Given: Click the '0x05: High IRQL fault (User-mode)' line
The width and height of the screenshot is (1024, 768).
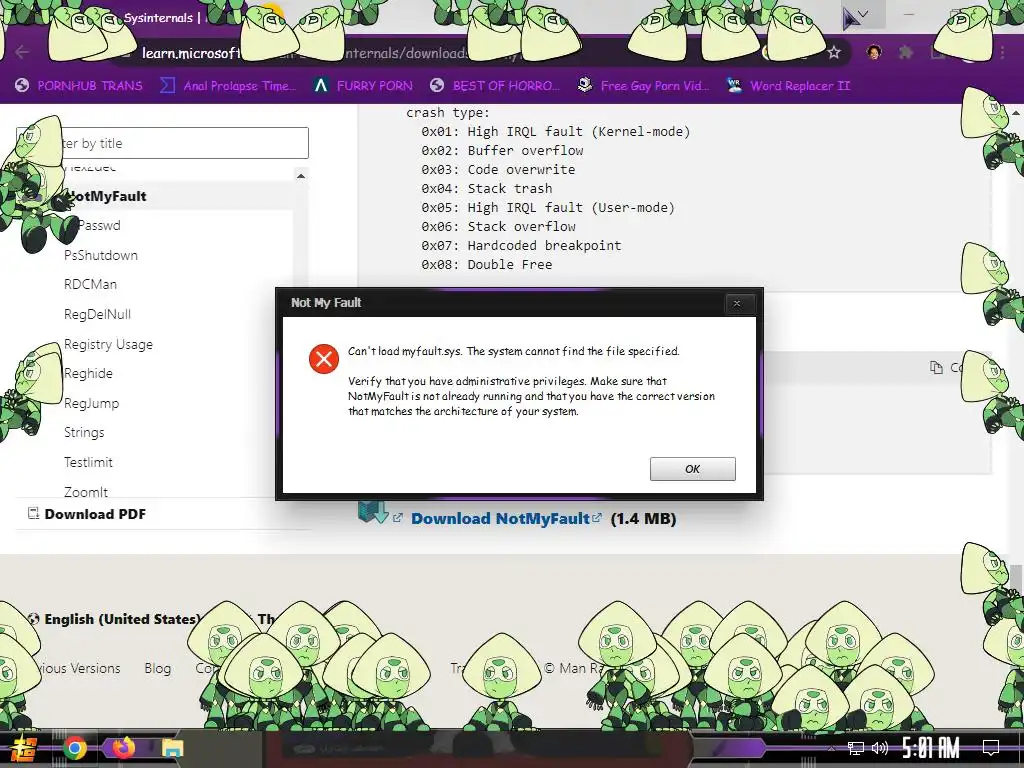Looking at the screenshot, I should coord(548,207).
